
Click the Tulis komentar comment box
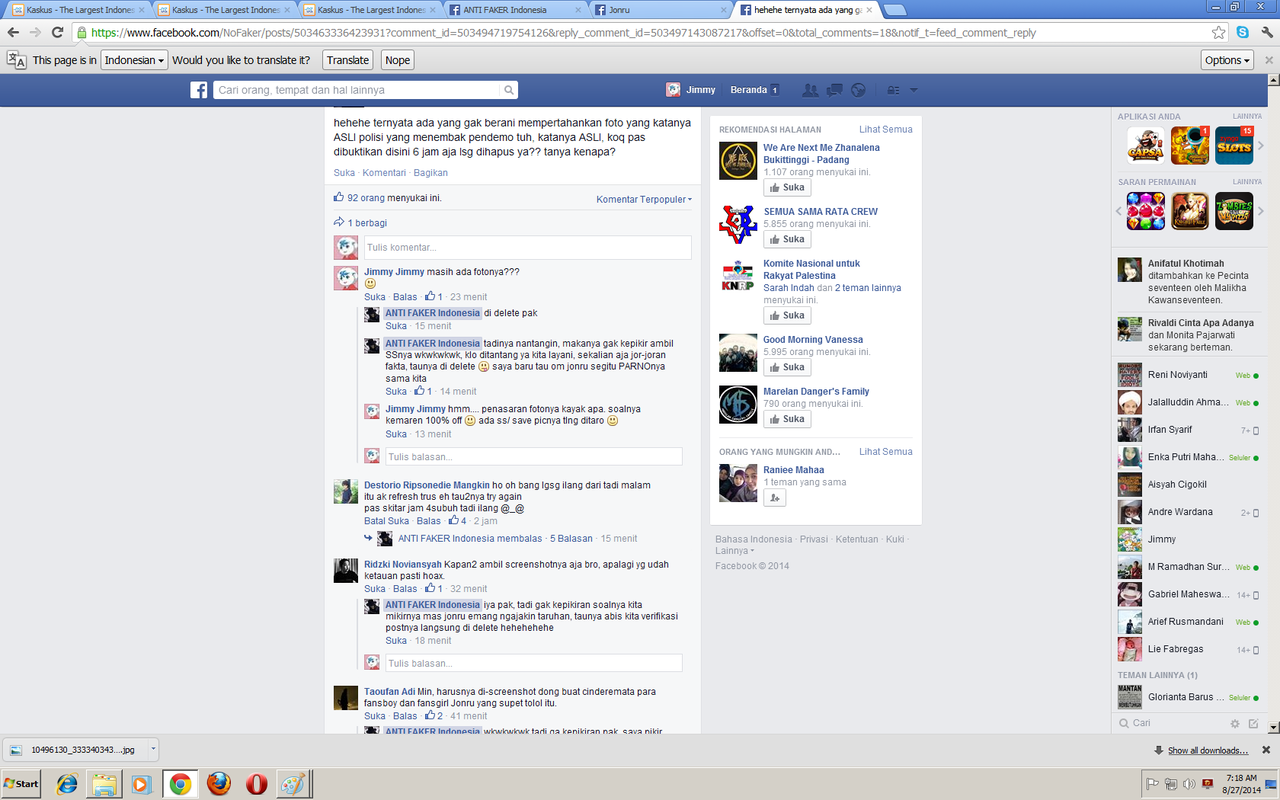pos(527,247)
